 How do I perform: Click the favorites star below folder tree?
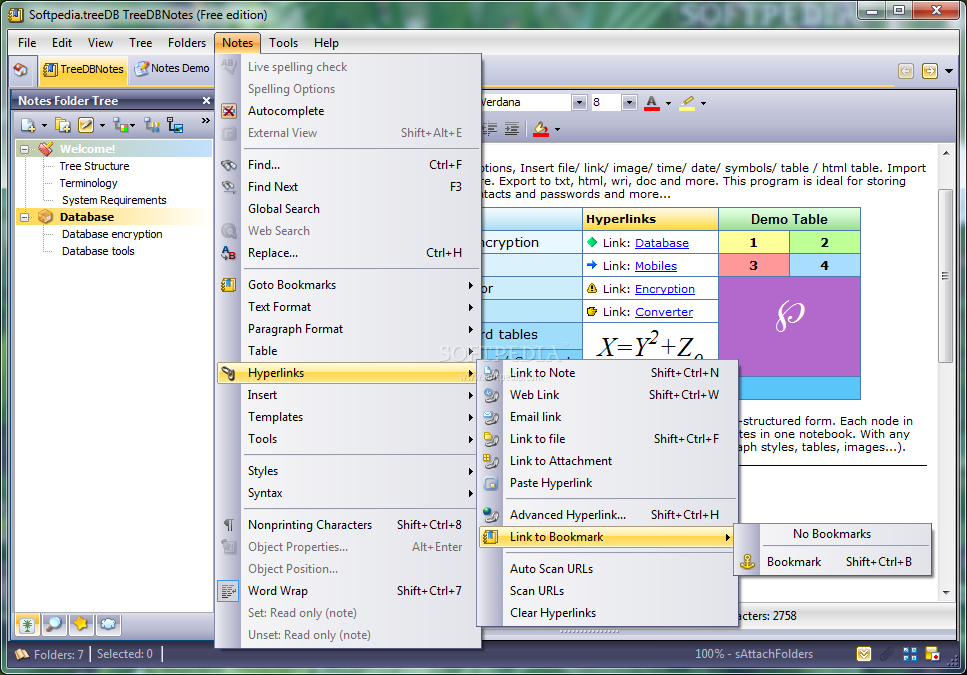[x=81, y=625]
